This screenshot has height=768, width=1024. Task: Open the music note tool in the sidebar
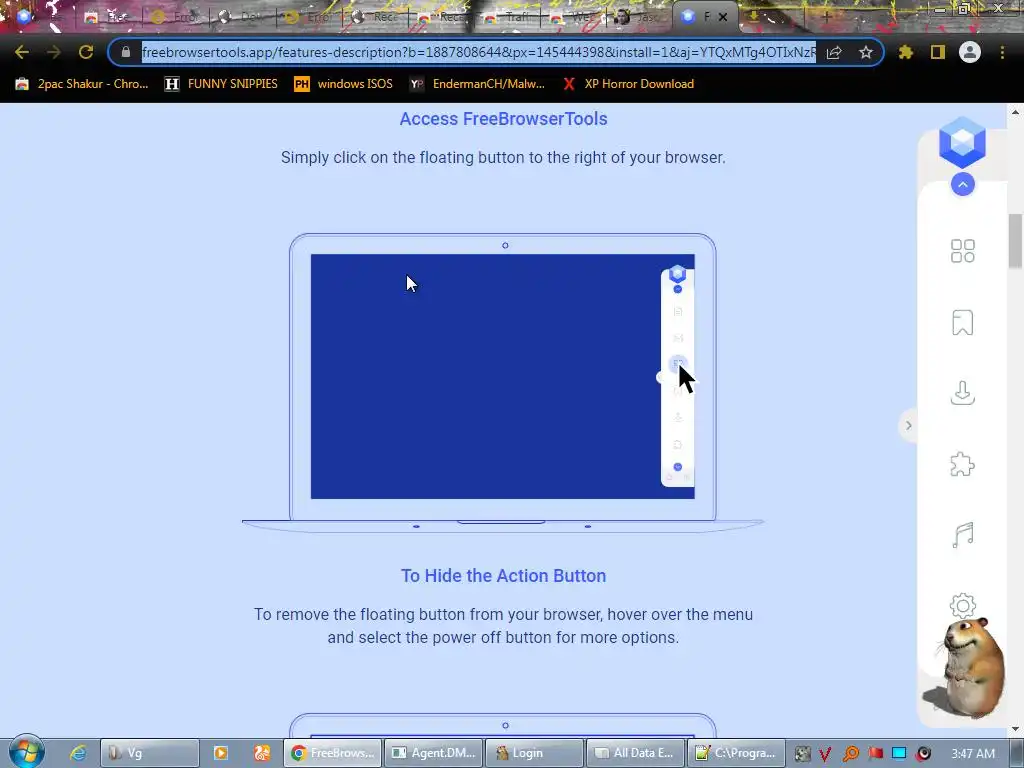(x=963, y=535)
